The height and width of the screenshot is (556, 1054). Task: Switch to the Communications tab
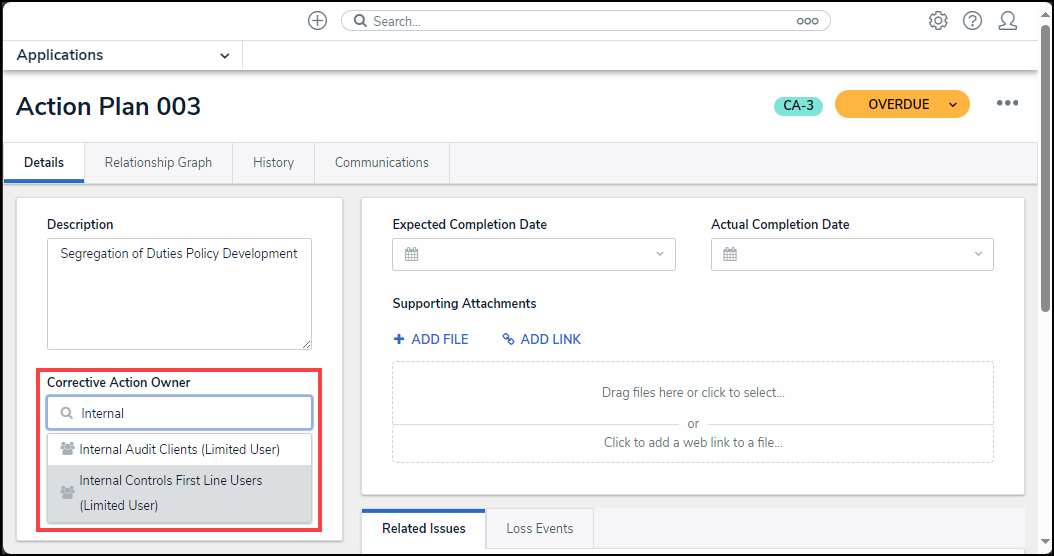[x=382, y=162]
